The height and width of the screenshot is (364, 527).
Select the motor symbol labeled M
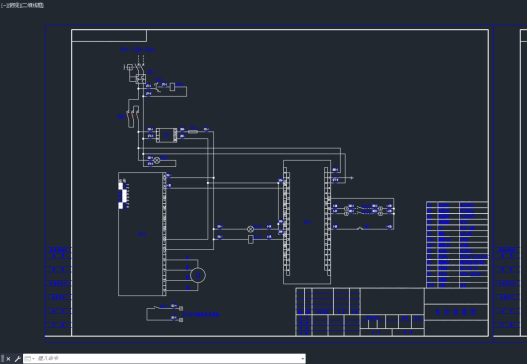[x=198, y=275]
